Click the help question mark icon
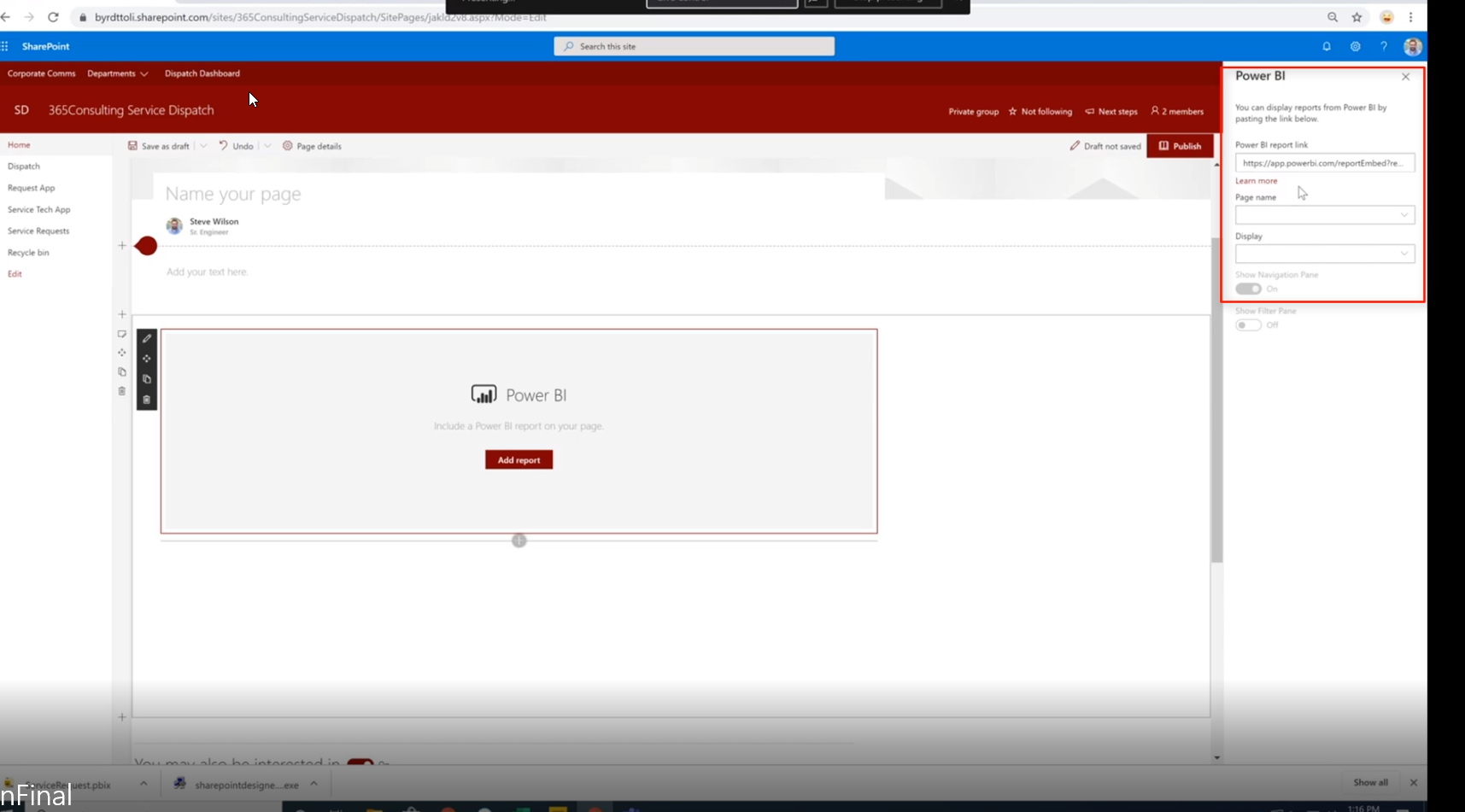The image size is (1465, 812). (1384, 46)
